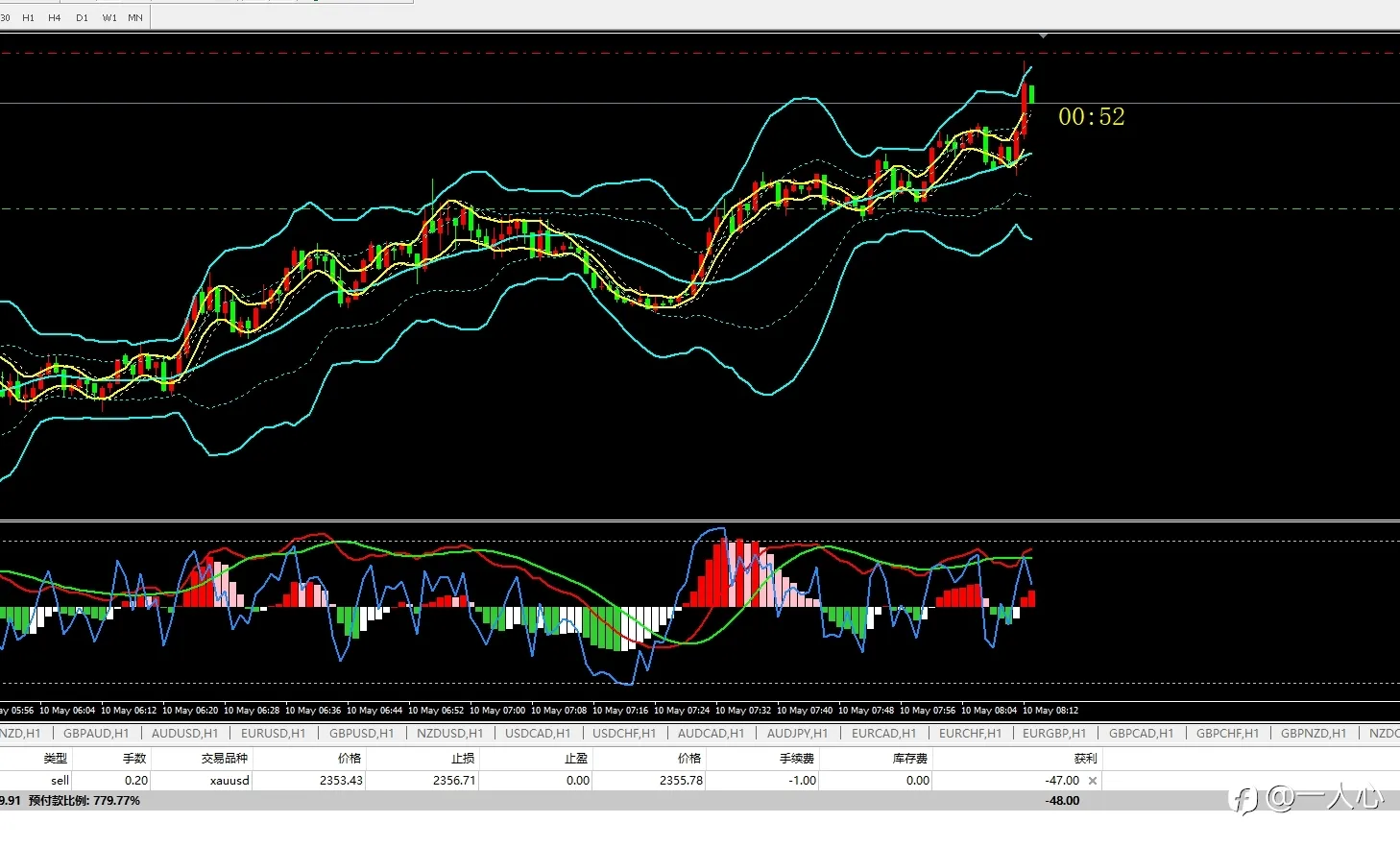Switch to the GBPUSD,H1 chart tab
The image size is (1400, 847).
362,733
